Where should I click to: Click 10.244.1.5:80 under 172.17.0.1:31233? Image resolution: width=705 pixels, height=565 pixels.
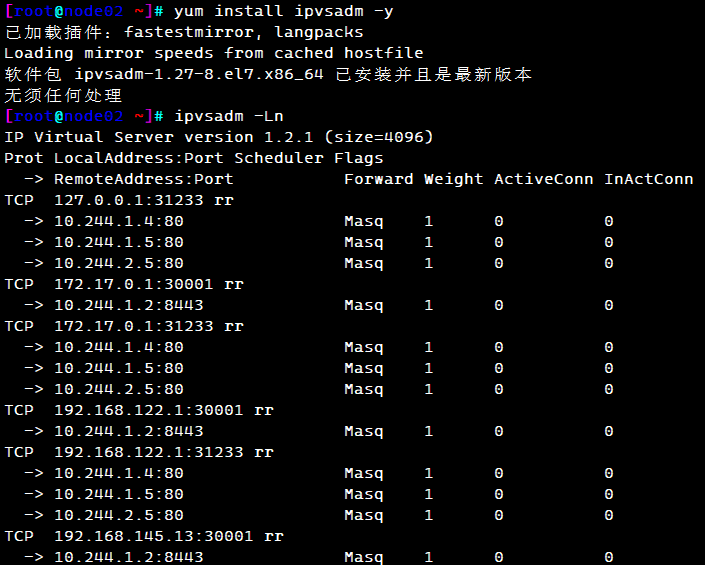click(x=119, y=368)
